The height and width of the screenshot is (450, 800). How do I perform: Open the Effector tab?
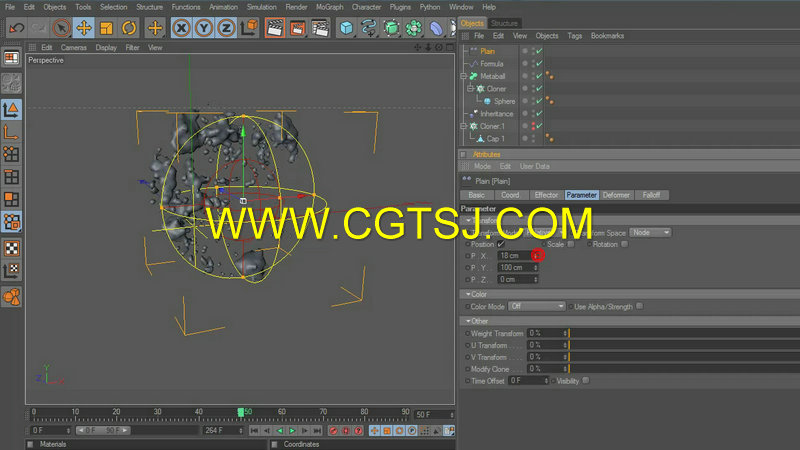point(546,195)
